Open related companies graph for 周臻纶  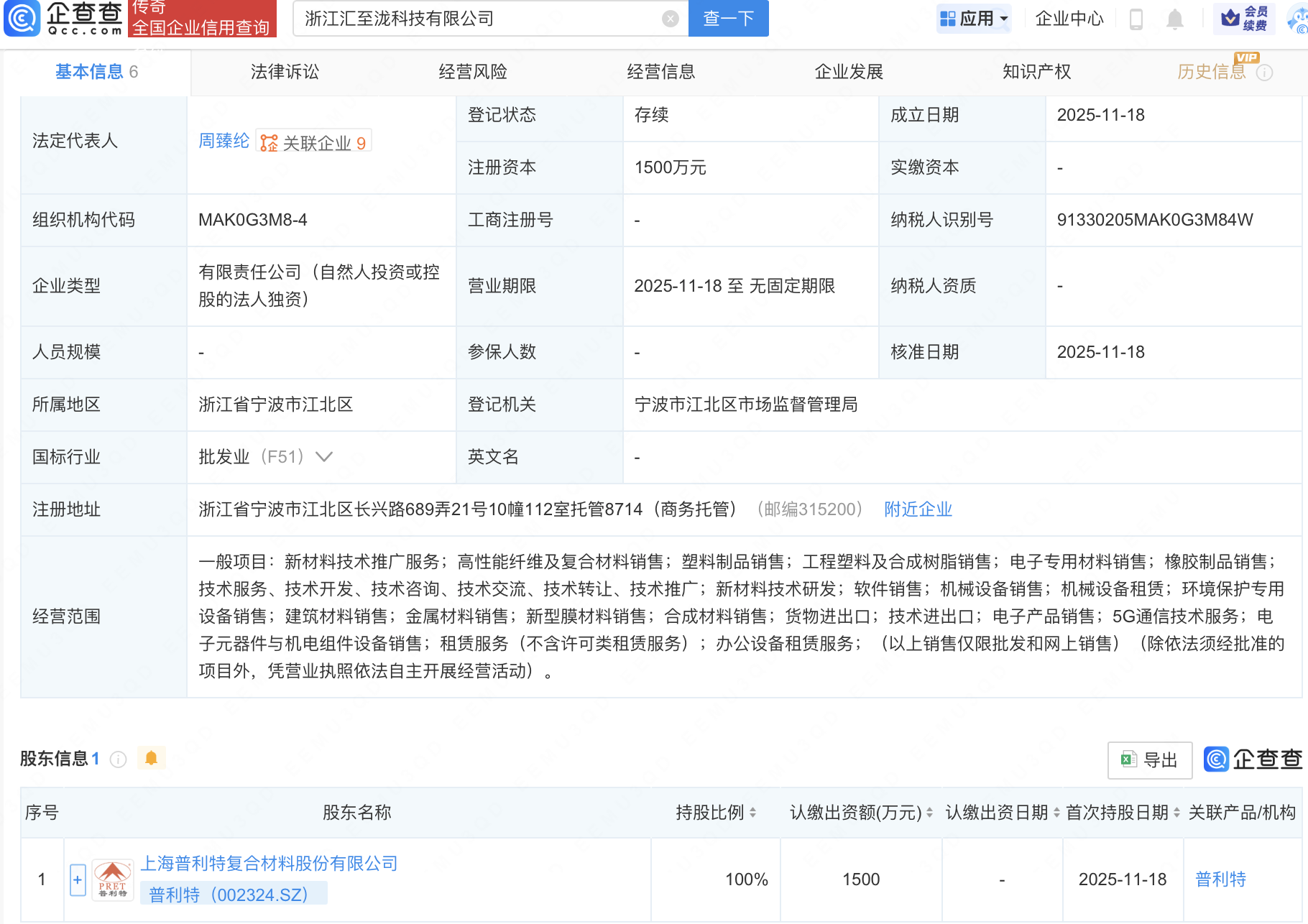pyautogui.click(x=314, y=142)
